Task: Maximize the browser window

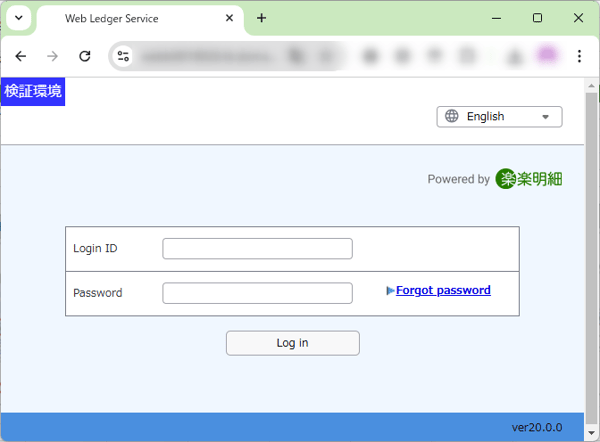Action: [x=537, y=18]
